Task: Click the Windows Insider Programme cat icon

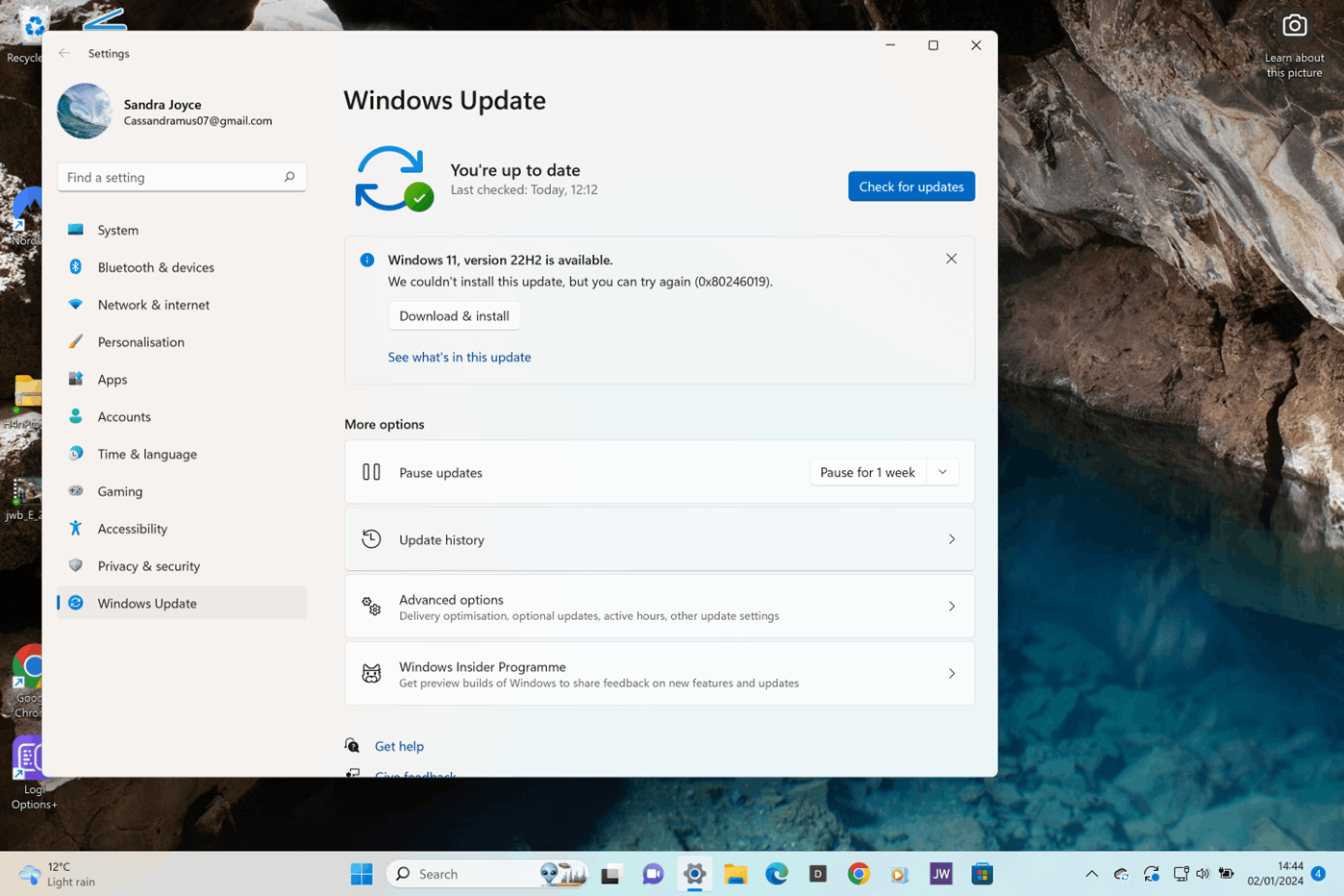Action: (371, 674)
